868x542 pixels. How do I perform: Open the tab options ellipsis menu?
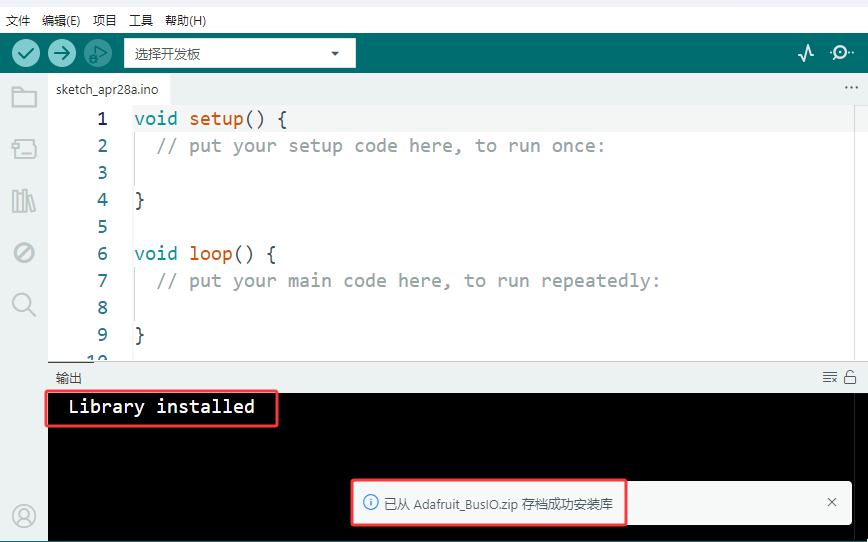point(851,87)
